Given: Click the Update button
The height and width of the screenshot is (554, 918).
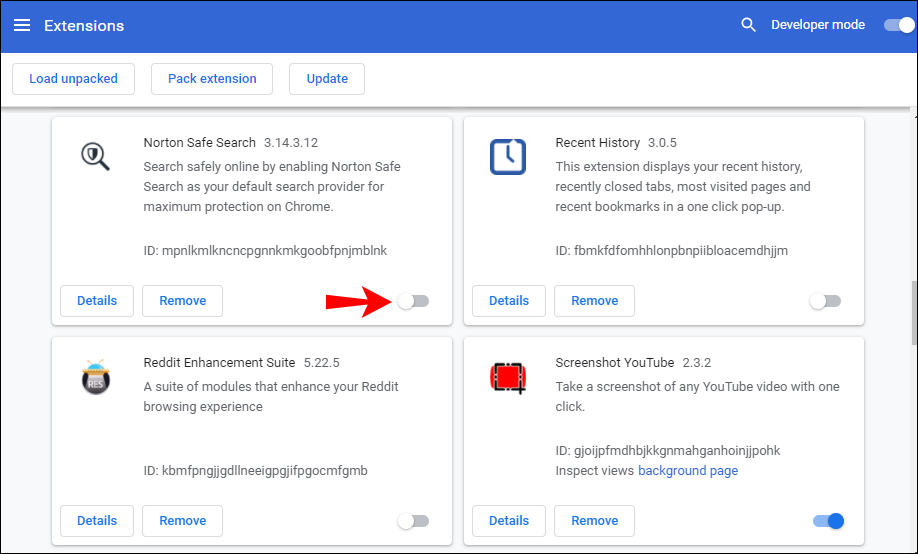Looking at the screenshot, I should 327,79.
